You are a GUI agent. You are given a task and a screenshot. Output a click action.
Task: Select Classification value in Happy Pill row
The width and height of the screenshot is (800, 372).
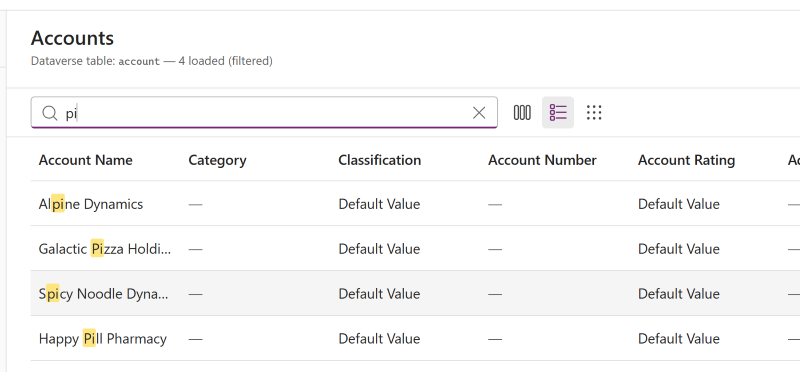tap(379, 339)
